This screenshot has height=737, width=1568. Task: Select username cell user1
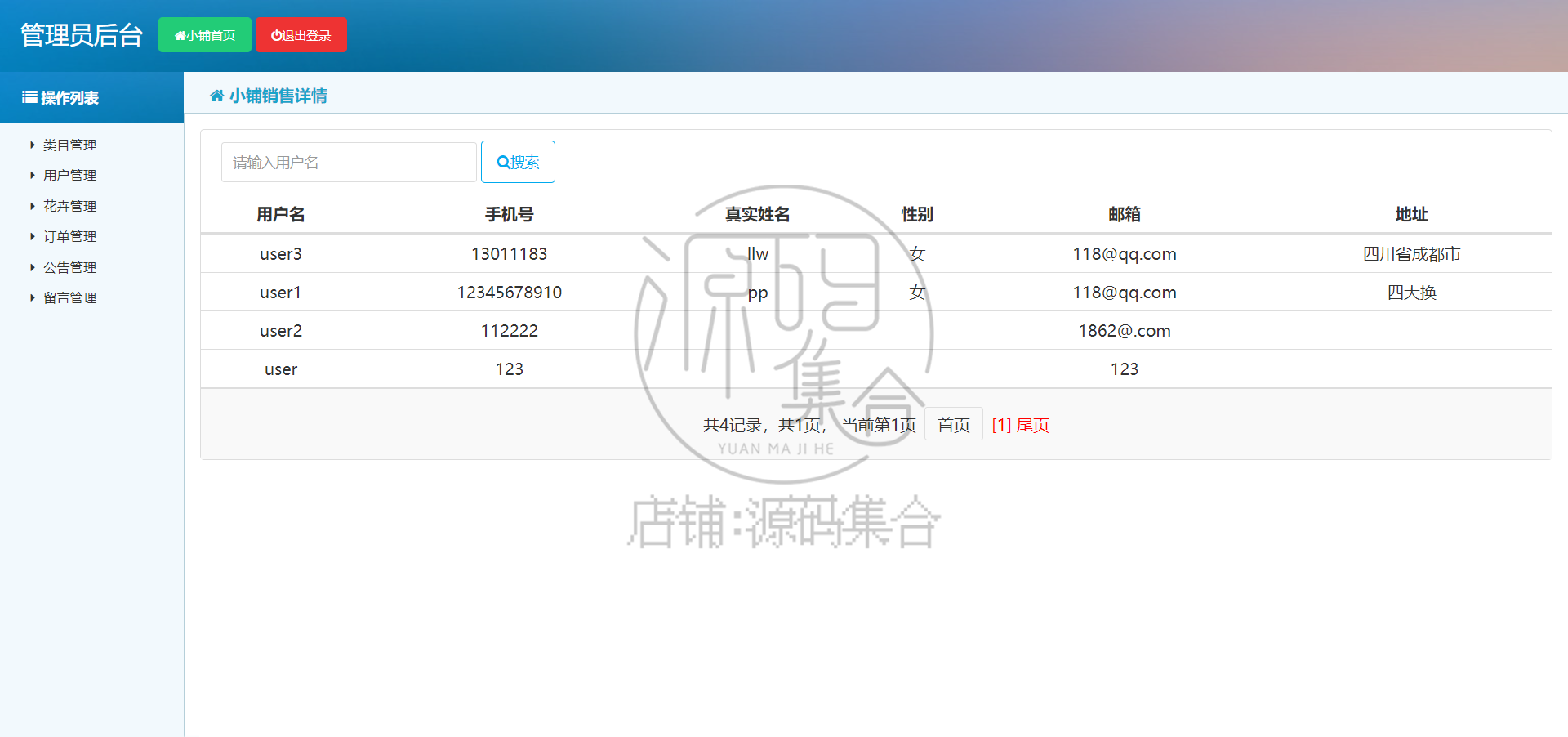coord(281,293)
